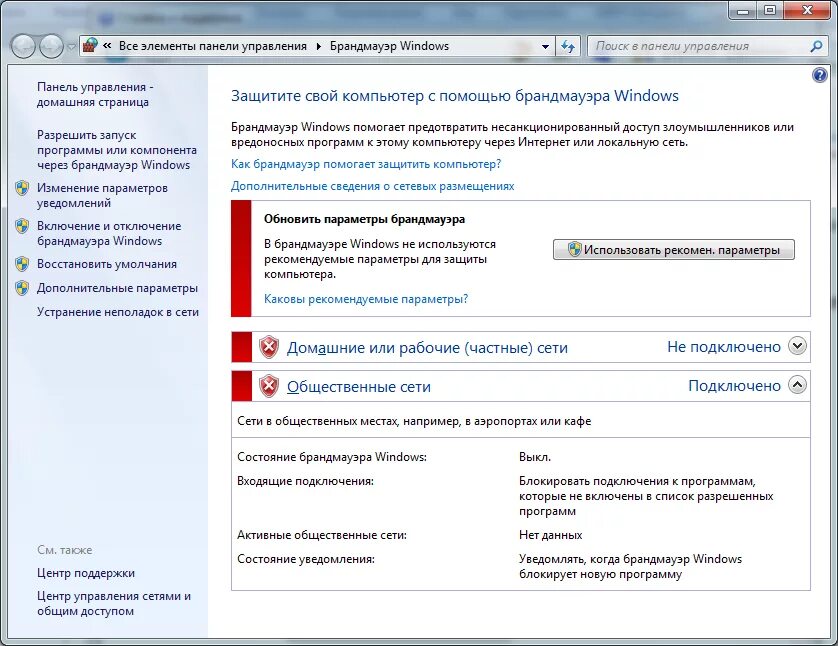The width and height of the screenshot is (838, 646).
Task: Click the Back navigation arrow
Action: pyautogui.click(x=23, y=46)
